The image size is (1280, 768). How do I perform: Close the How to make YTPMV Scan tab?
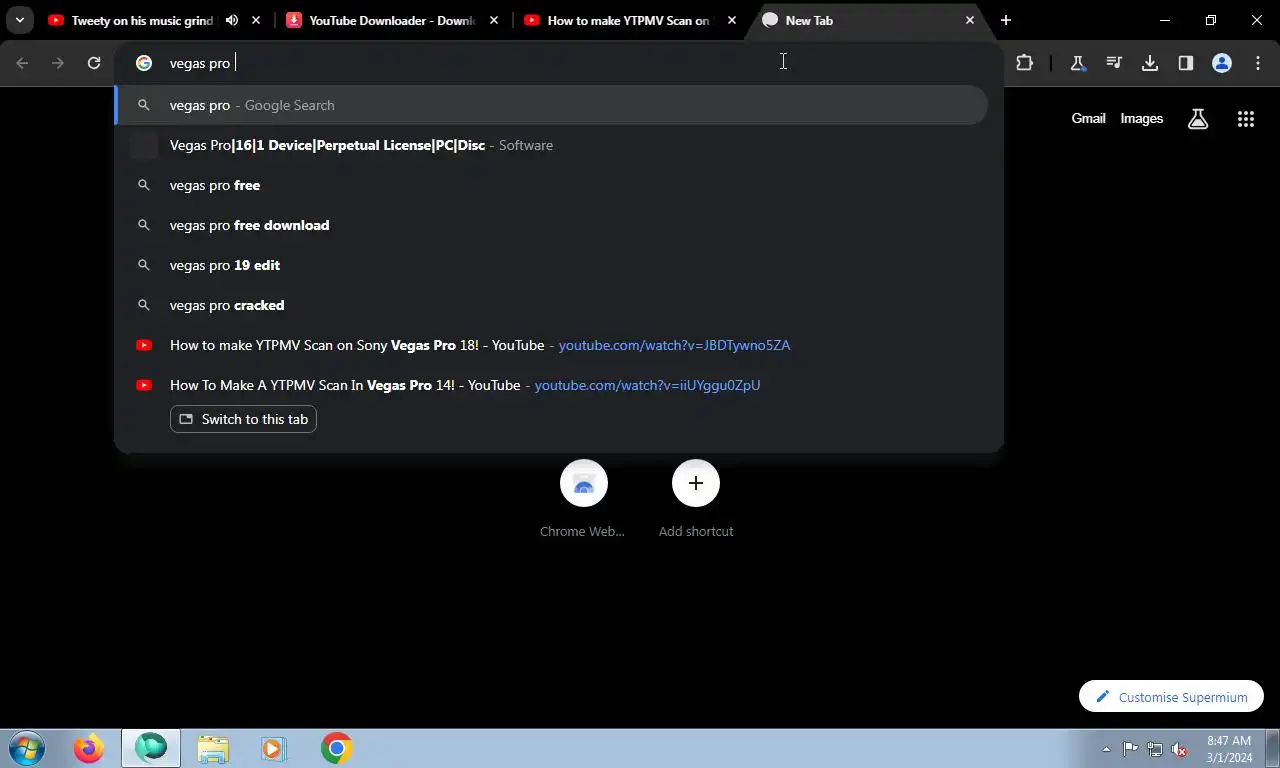[732, 20]
